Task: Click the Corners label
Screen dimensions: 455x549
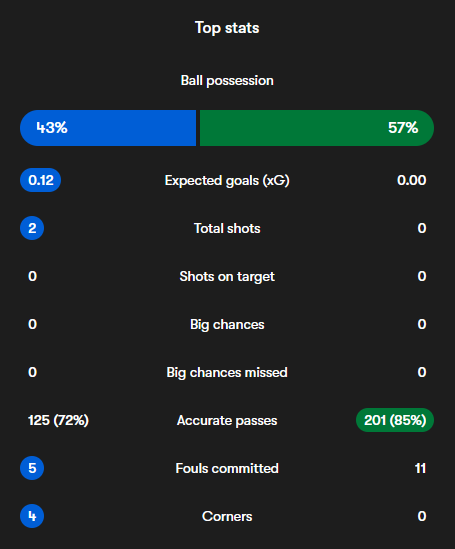Action: 227,516
